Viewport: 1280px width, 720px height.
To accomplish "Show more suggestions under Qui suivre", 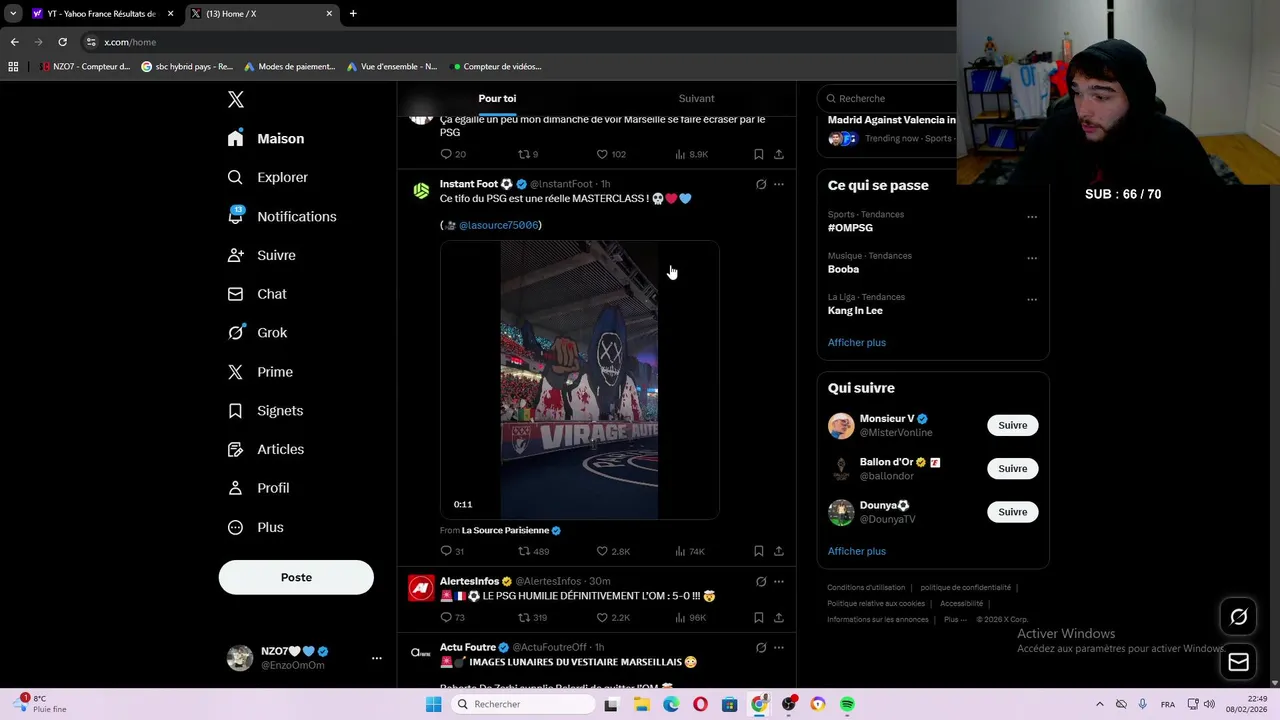I will [856, 551].
